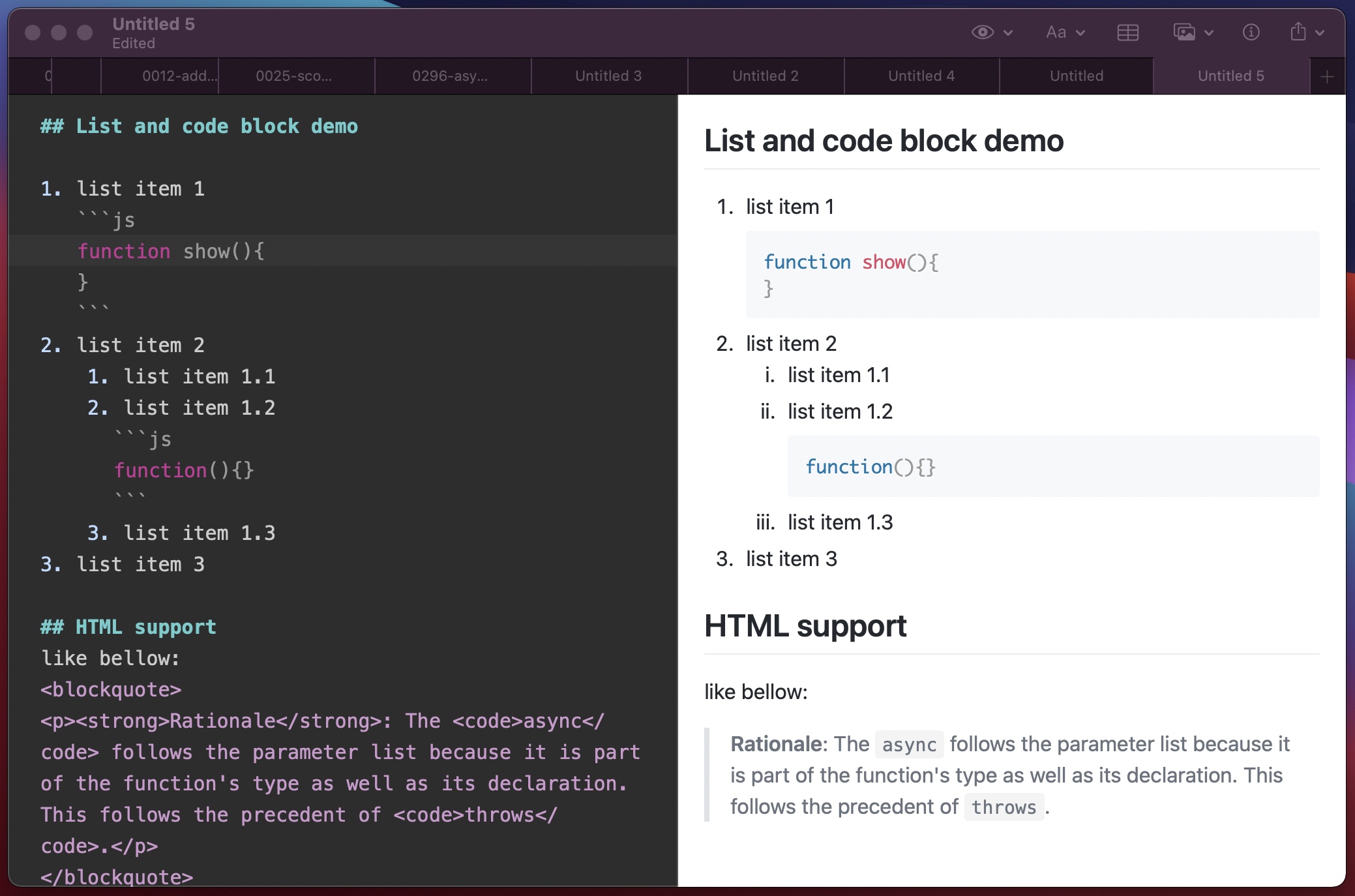Expand the share options chevron
This screenshot has width=1355, height=896.
(1320, 33)
